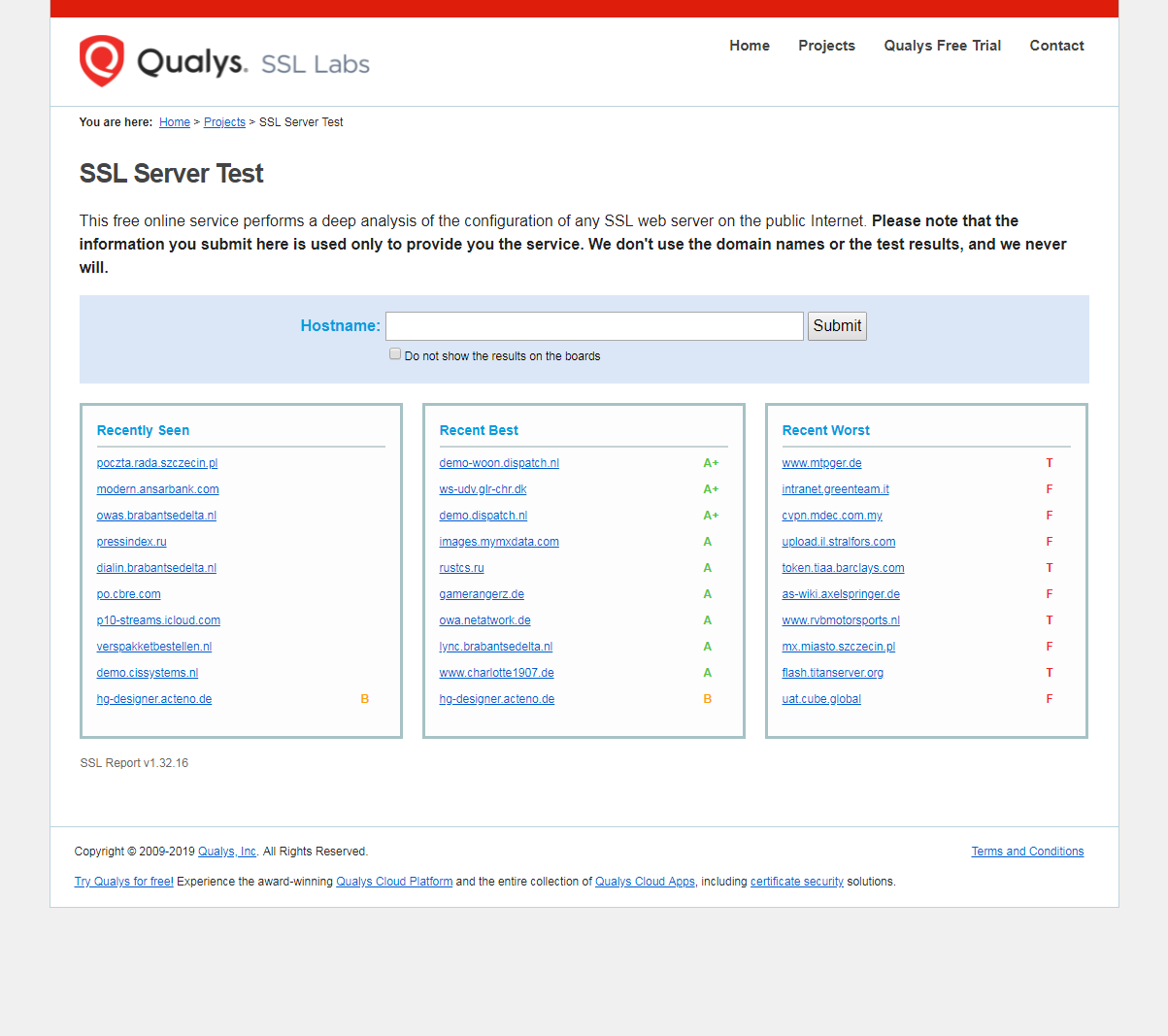Open the Home navigation item
The height and width of the screenshot is (1036, 1168).
pyautogui.click(x=750, y=46)
